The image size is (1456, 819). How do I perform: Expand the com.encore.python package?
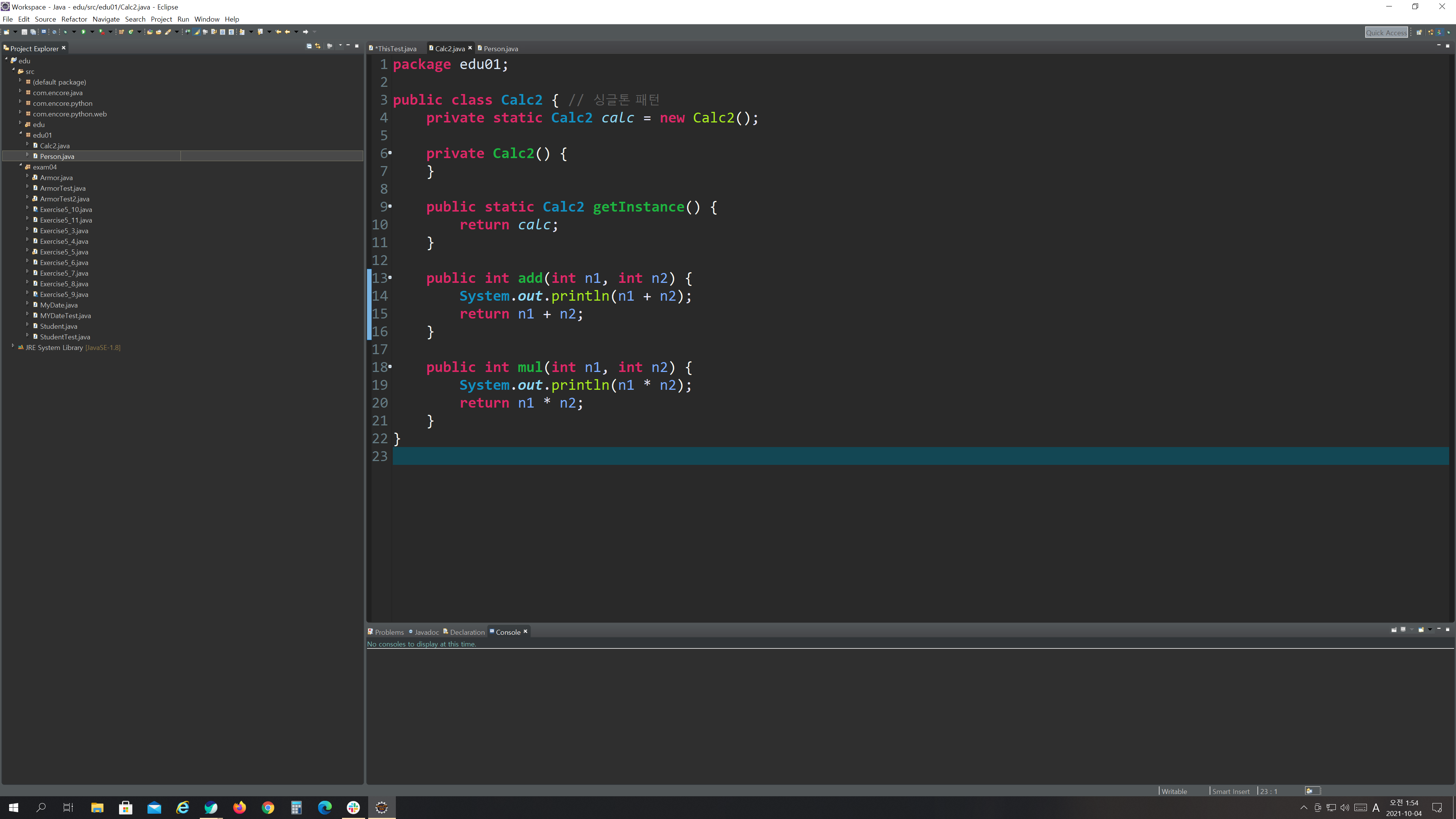[20, 102]
